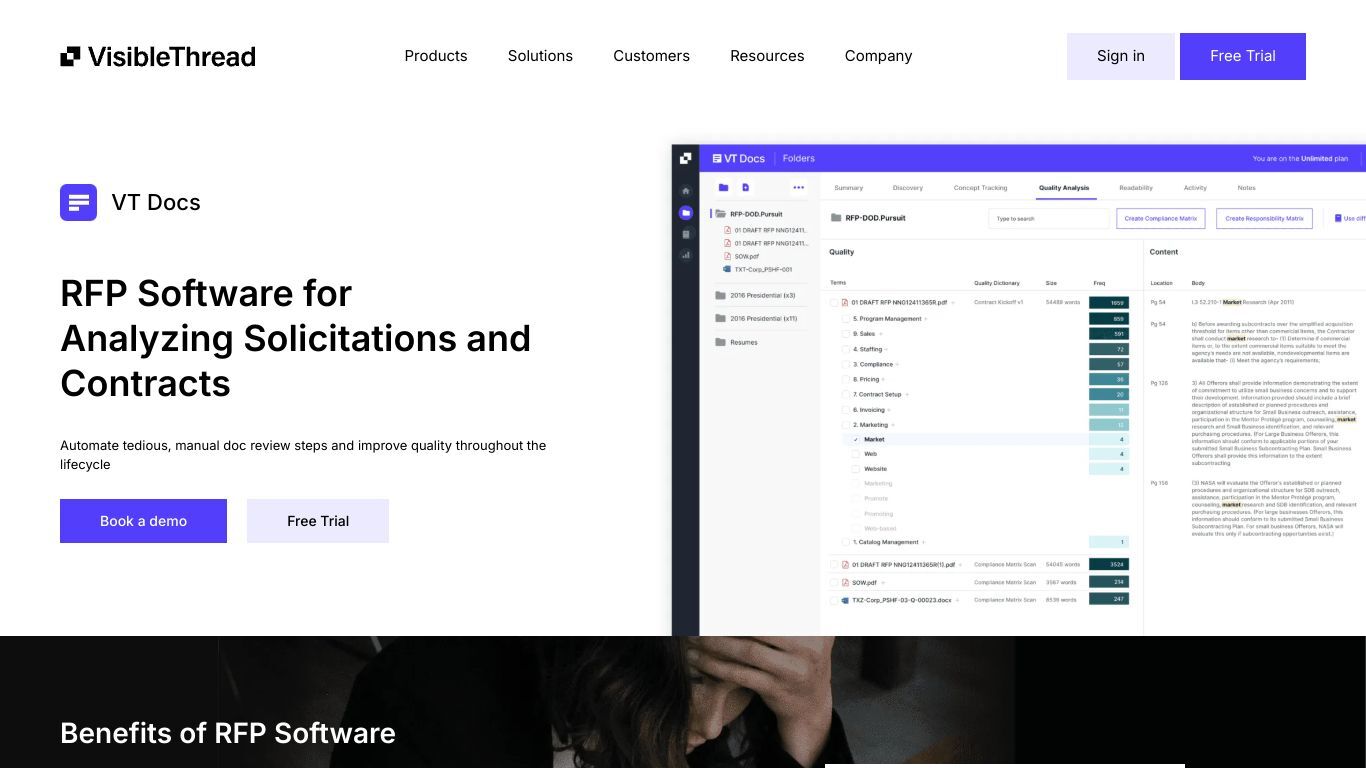The height and width of the screenshot is (768, 1366).
Task: Tick the 4. Staffing checkbox
Action: 846,349
